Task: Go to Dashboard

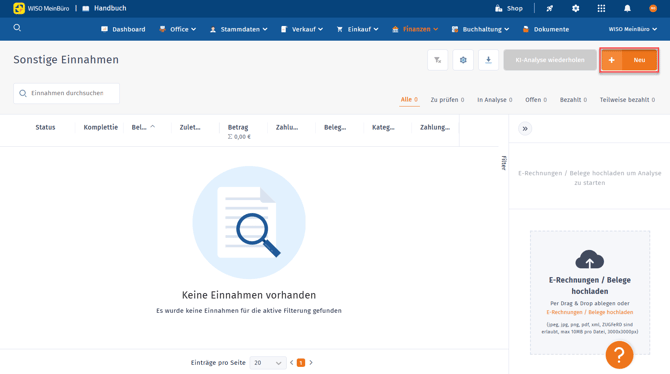Action: point(123,29)
